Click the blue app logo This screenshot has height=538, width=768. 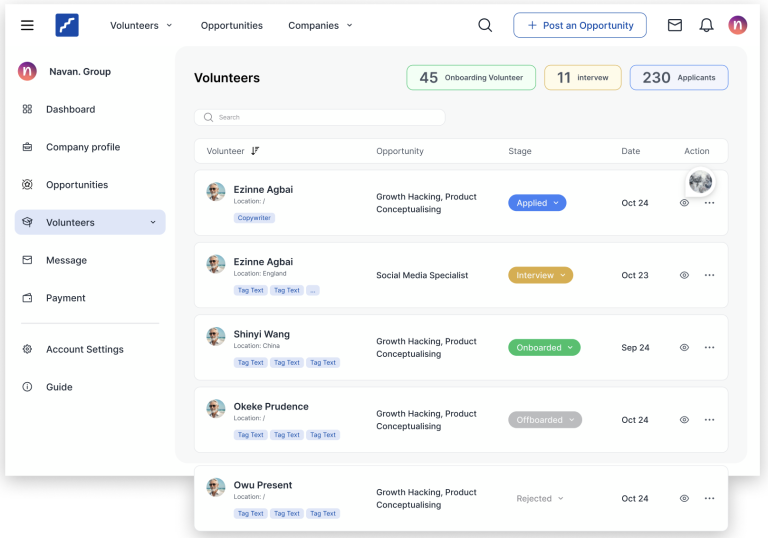click(67, 25)
